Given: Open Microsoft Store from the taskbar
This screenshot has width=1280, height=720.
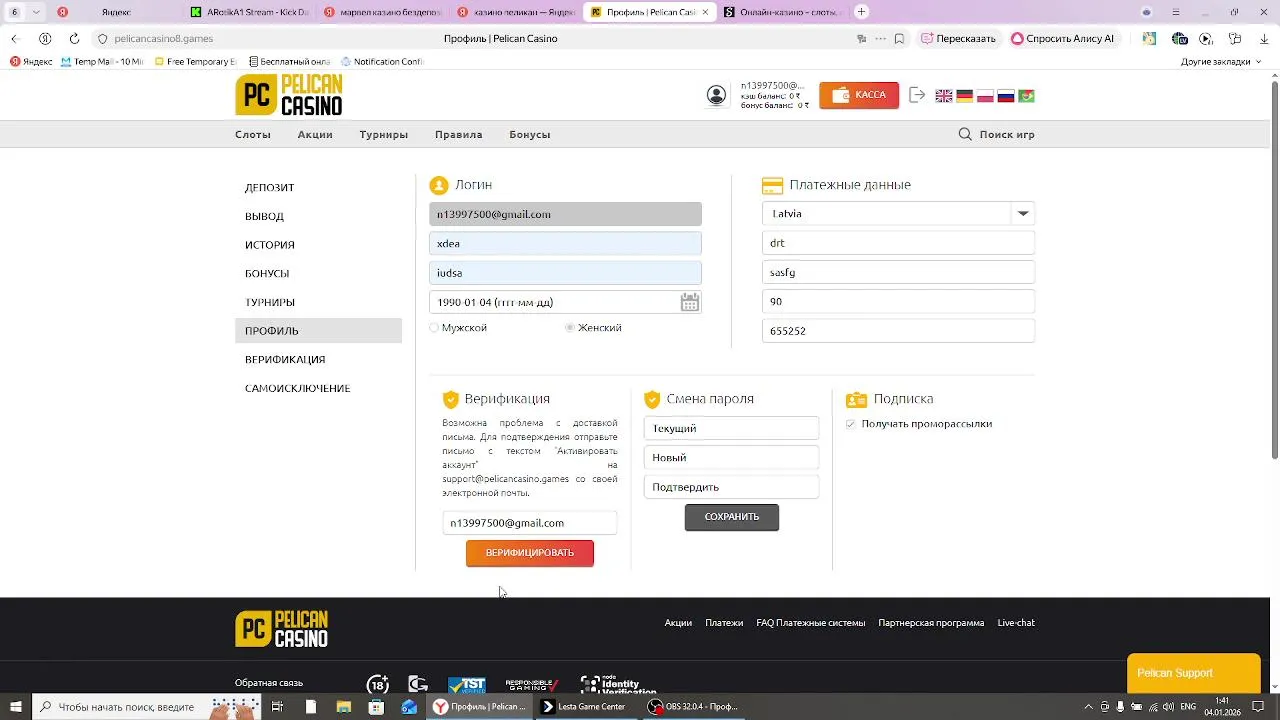Looking at the screenshot, I should click(376, 706).
